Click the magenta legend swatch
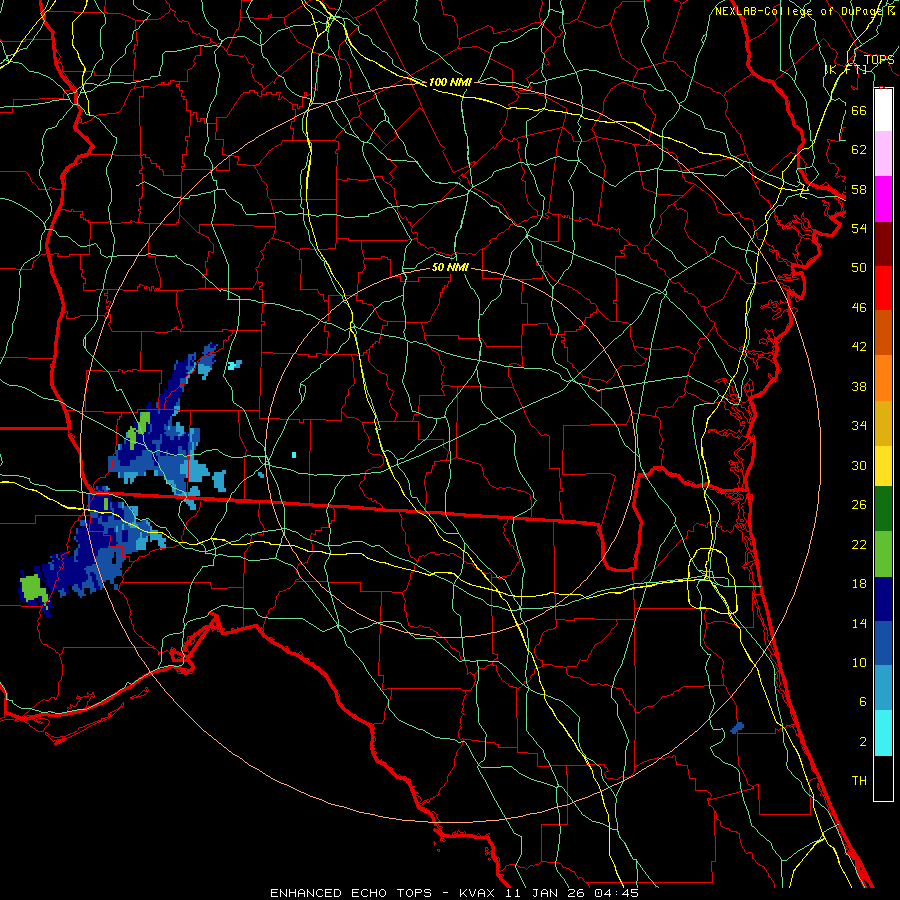 coord(883,199)
